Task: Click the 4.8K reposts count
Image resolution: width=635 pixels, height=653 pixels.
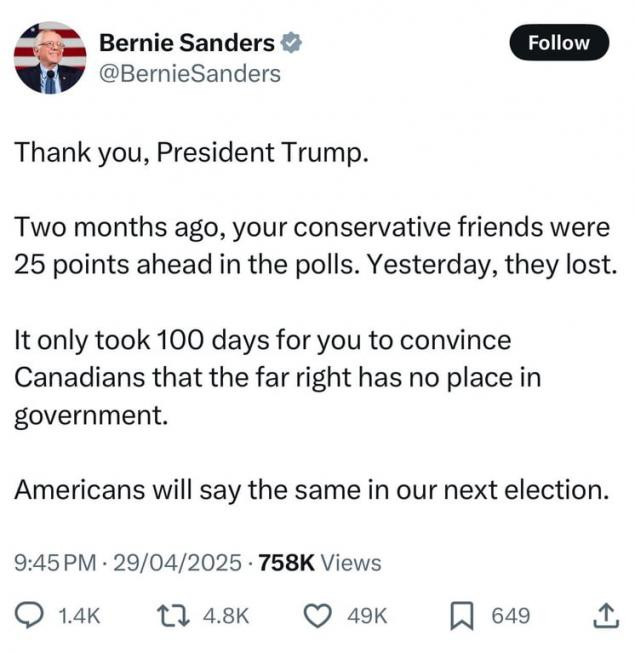Action: [x=226, y=616]
